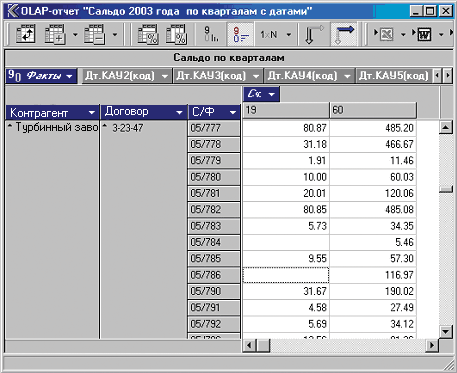Open dropdown next to collapse table icon

coord(115,34)
